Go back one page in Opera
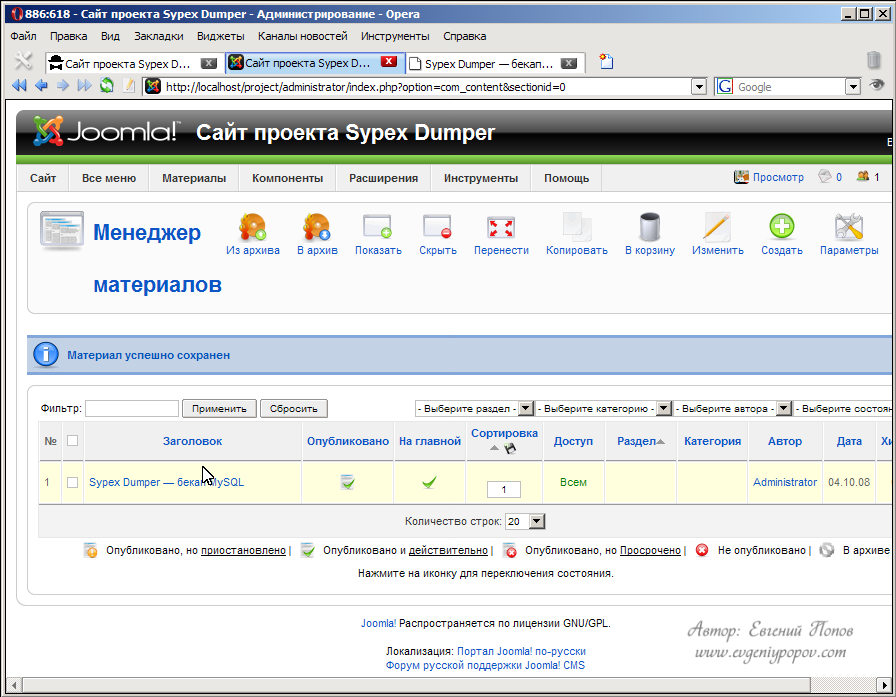 point(41,86)
